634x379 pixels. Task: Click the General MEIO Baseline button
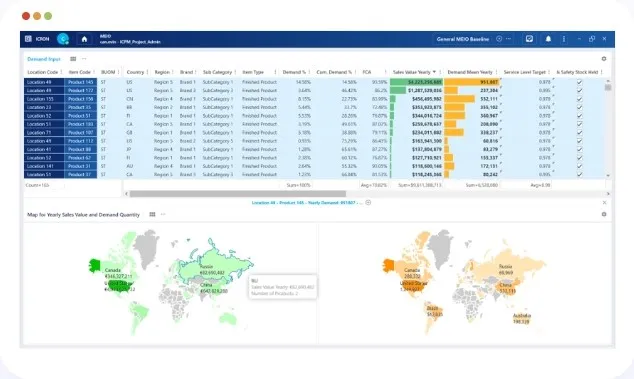[463, 39]
